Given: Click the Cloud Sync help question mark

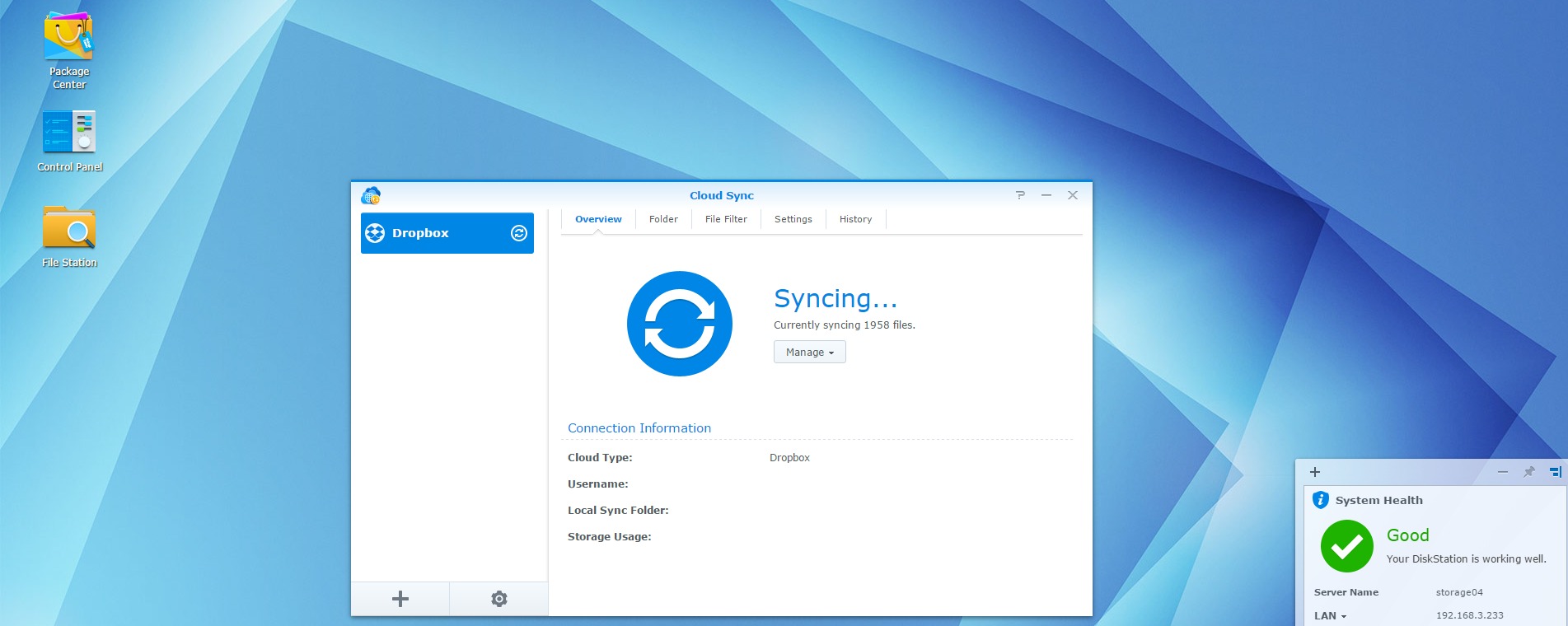Looking at the screenshot, I should [x=1020, y=195].
